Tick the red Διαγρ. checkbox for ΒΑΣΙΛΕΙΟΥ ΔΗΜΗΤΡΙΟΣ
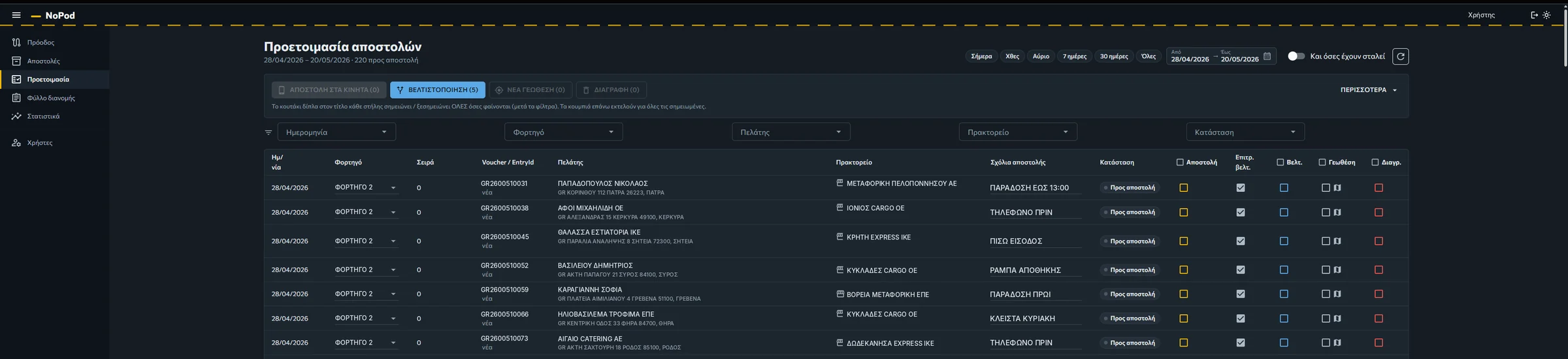Screen dimensions: 1568x359 1379,270
